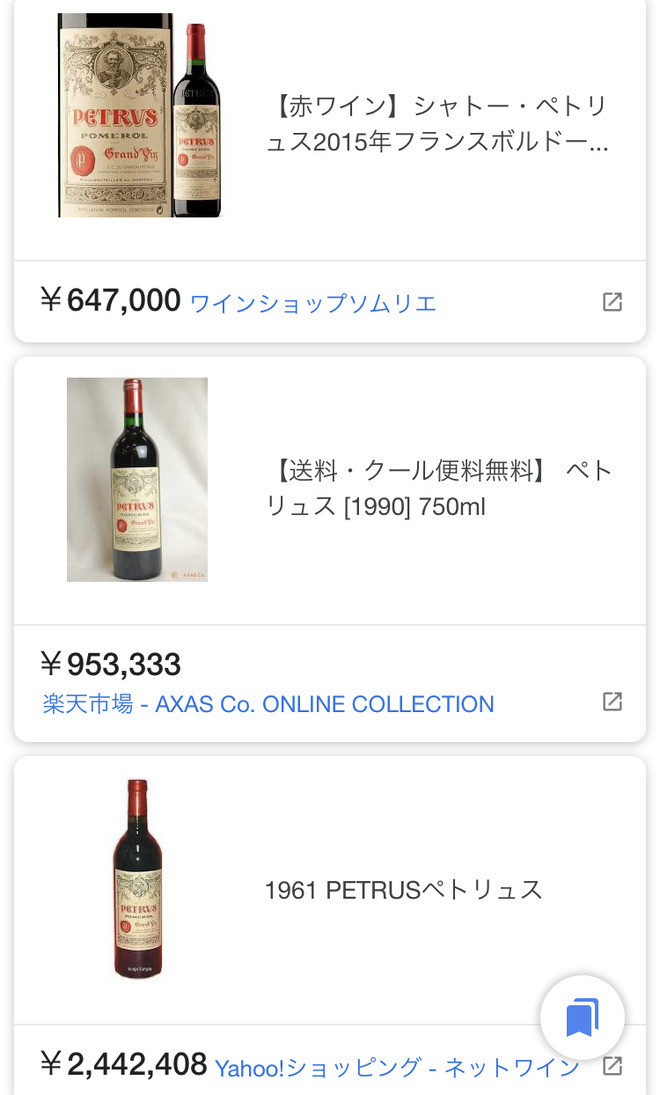Click the external link icon on the 1990 Petrus card
This screenshot has width=660, height=1095.
611,702
